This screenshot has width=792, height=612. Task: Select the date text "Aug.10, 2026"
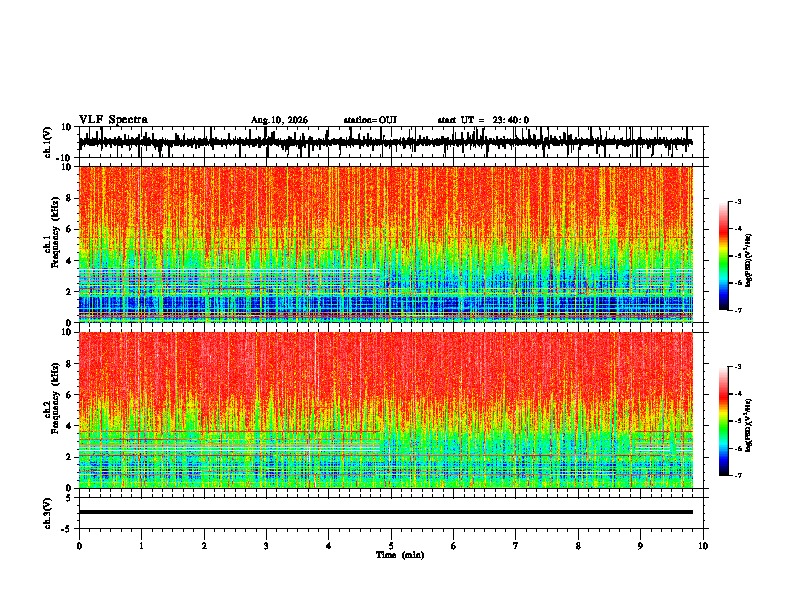[x=279, y=120]
